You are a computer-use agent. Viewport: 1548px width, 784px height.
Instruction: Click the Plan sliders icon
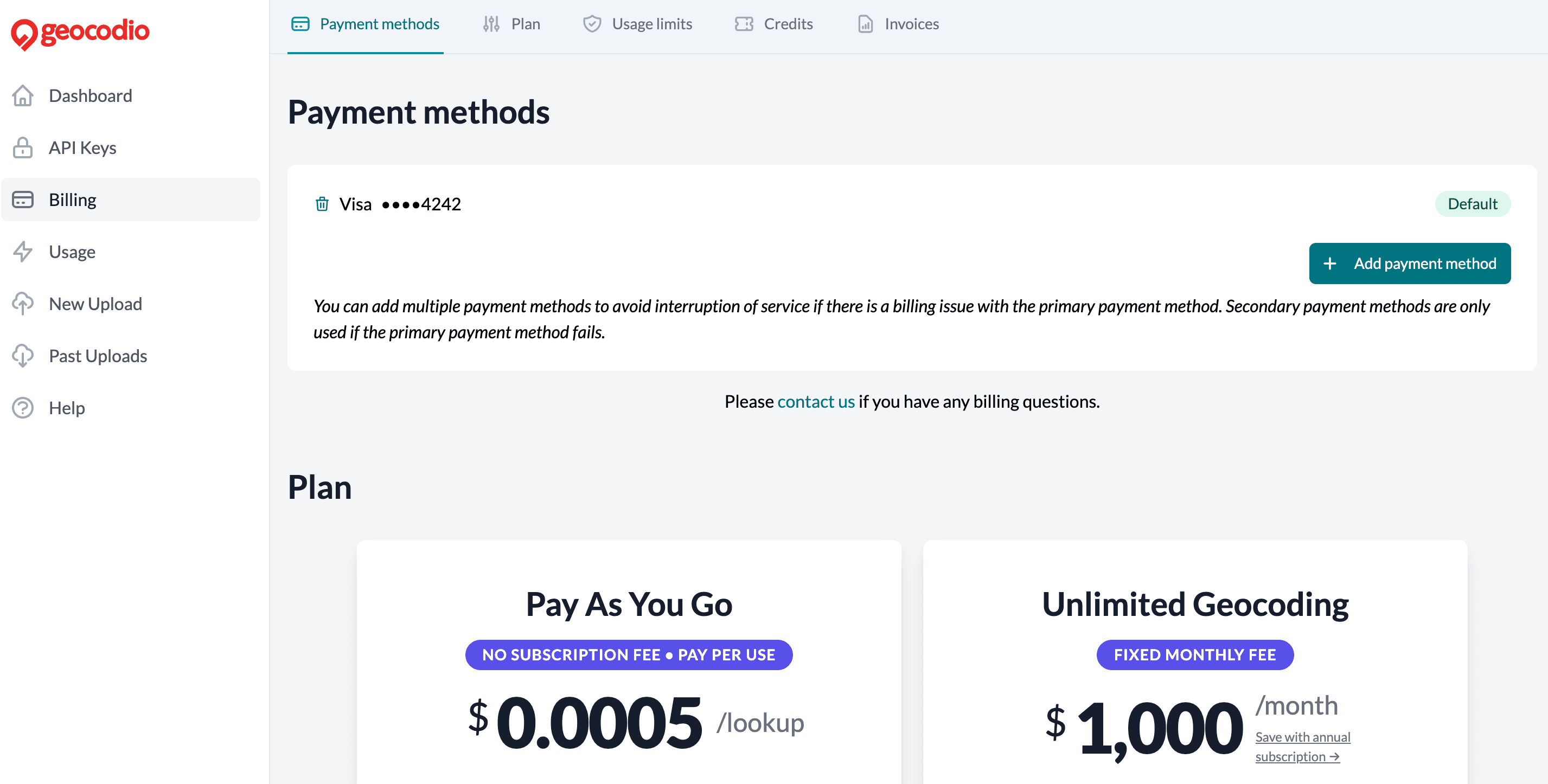[490, 23]
